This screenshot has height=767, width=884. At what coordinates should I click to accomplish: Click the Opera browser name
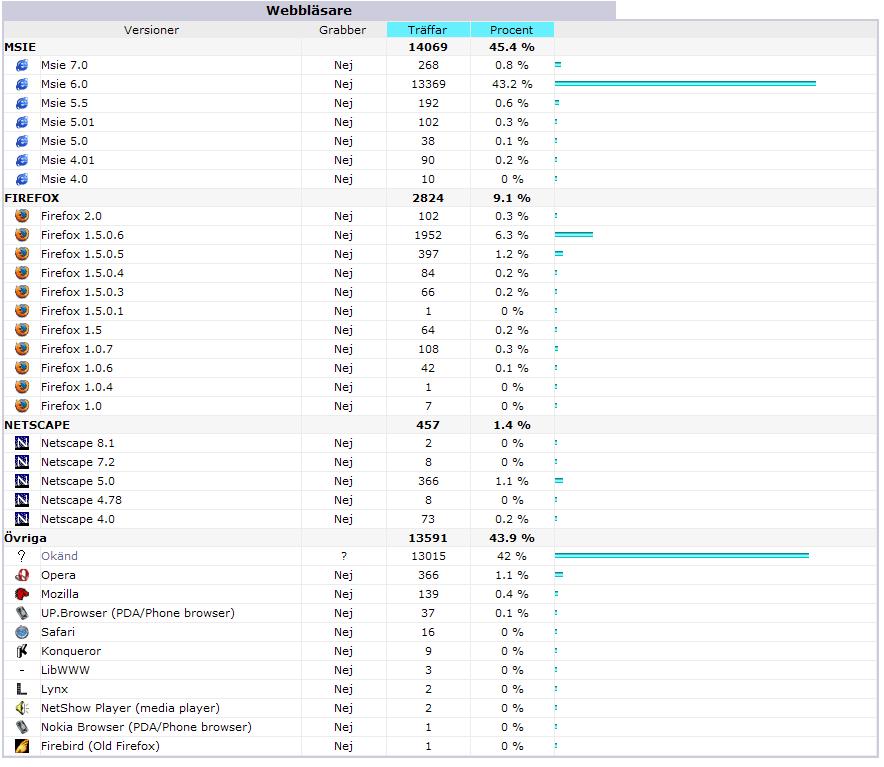[58, 575]
